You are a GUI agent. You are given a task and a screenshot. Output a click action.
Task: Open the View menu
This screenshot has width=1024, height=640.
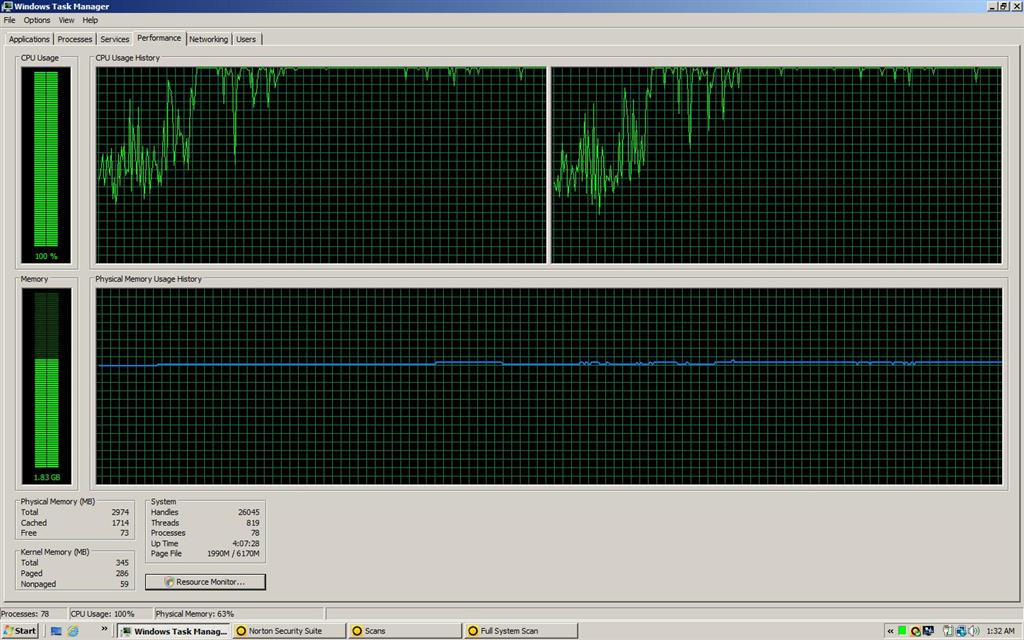pyautogui.click(x=66, y=20)
